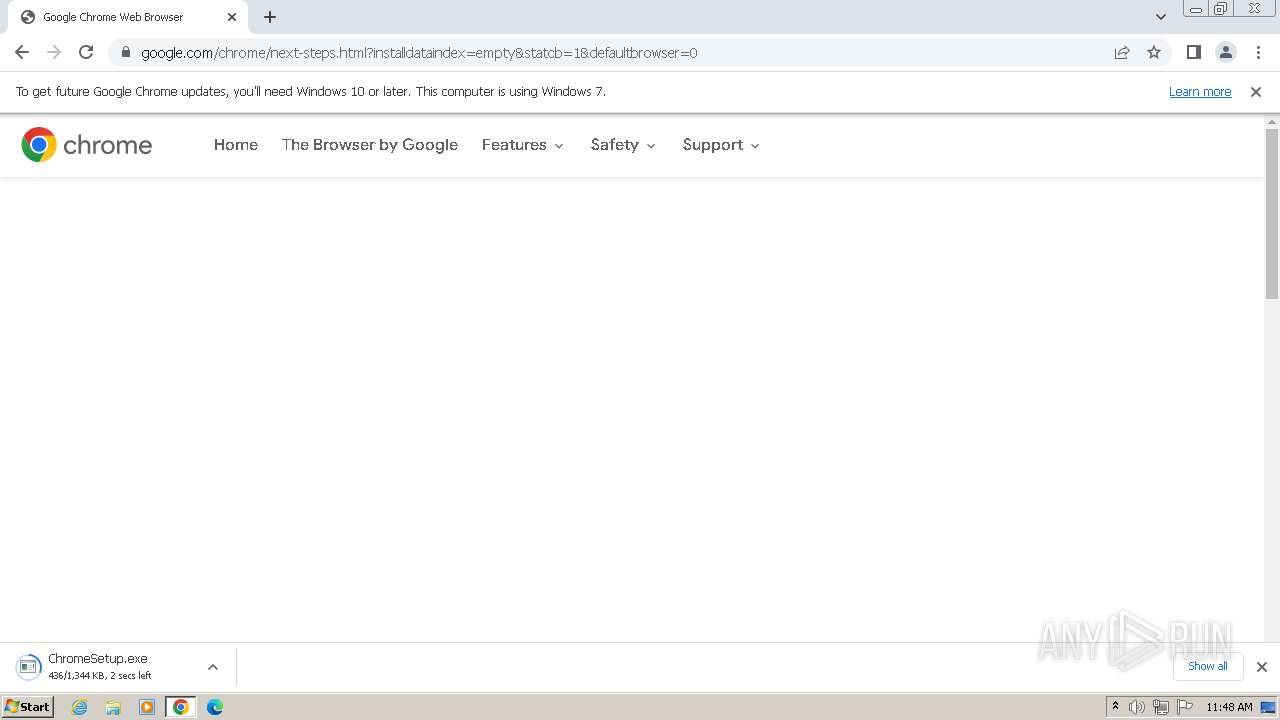Viewport: 1280px width, 720px height.
Task: Open Windows Media Player from taskbar
Action: click(147, 707)
